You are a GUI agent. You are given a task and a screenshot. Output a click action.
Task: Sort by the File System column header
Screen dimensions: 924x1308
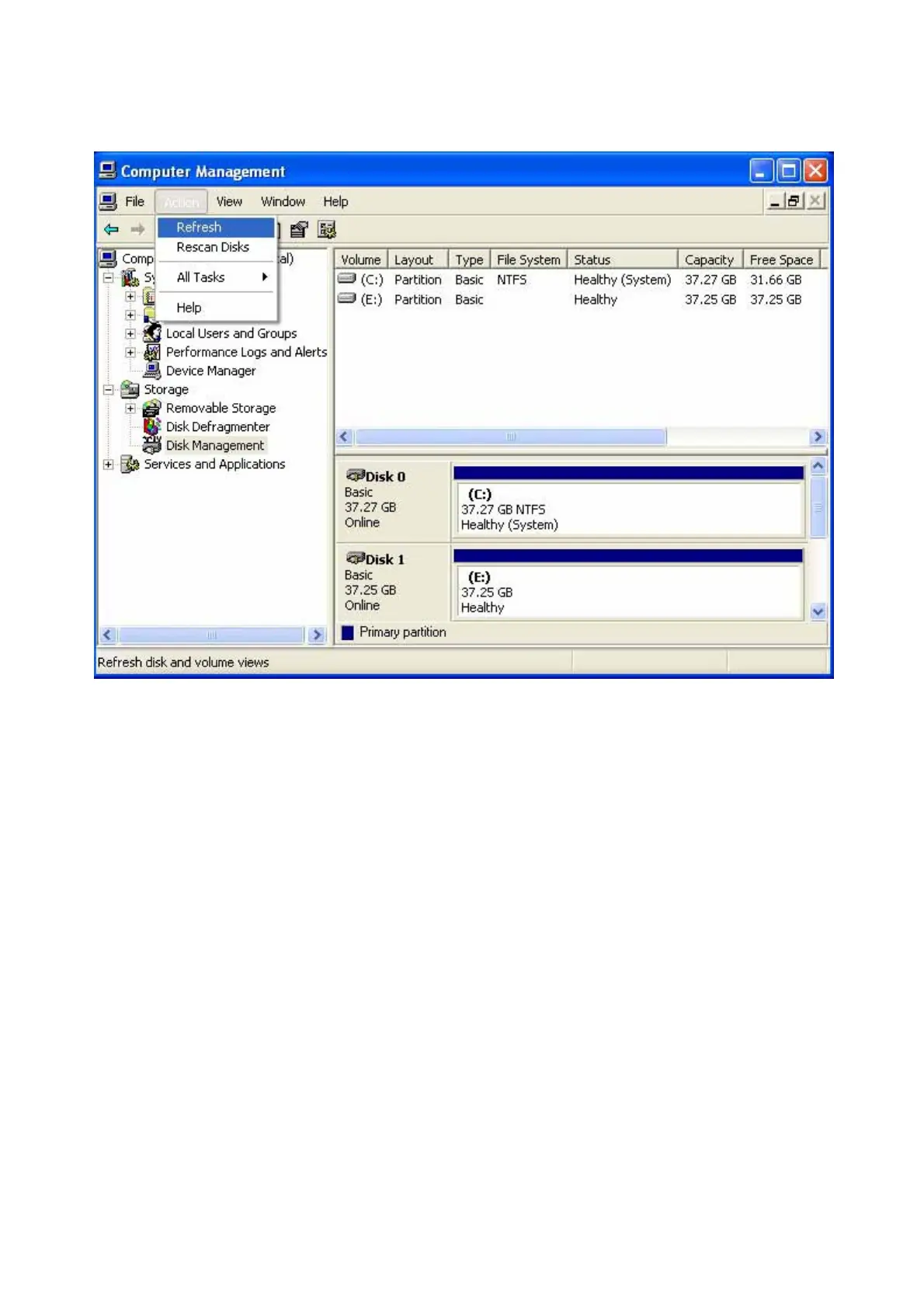[x=528, y=259]
